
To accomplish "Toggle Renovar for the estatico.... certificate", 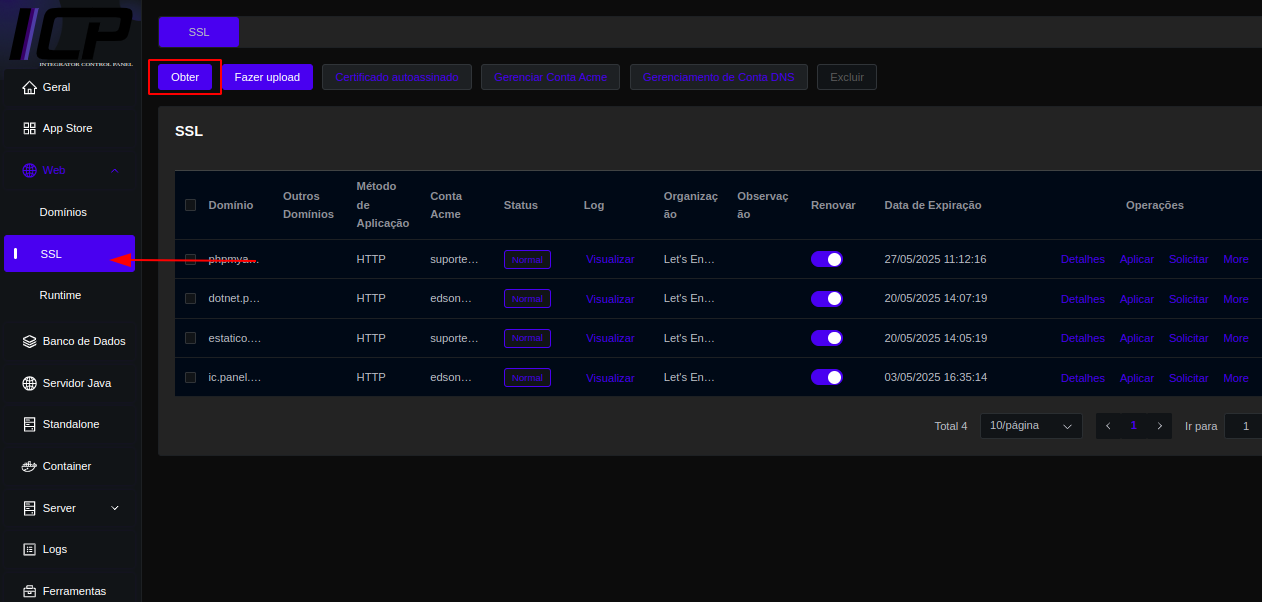I will (x=827, y=338).
